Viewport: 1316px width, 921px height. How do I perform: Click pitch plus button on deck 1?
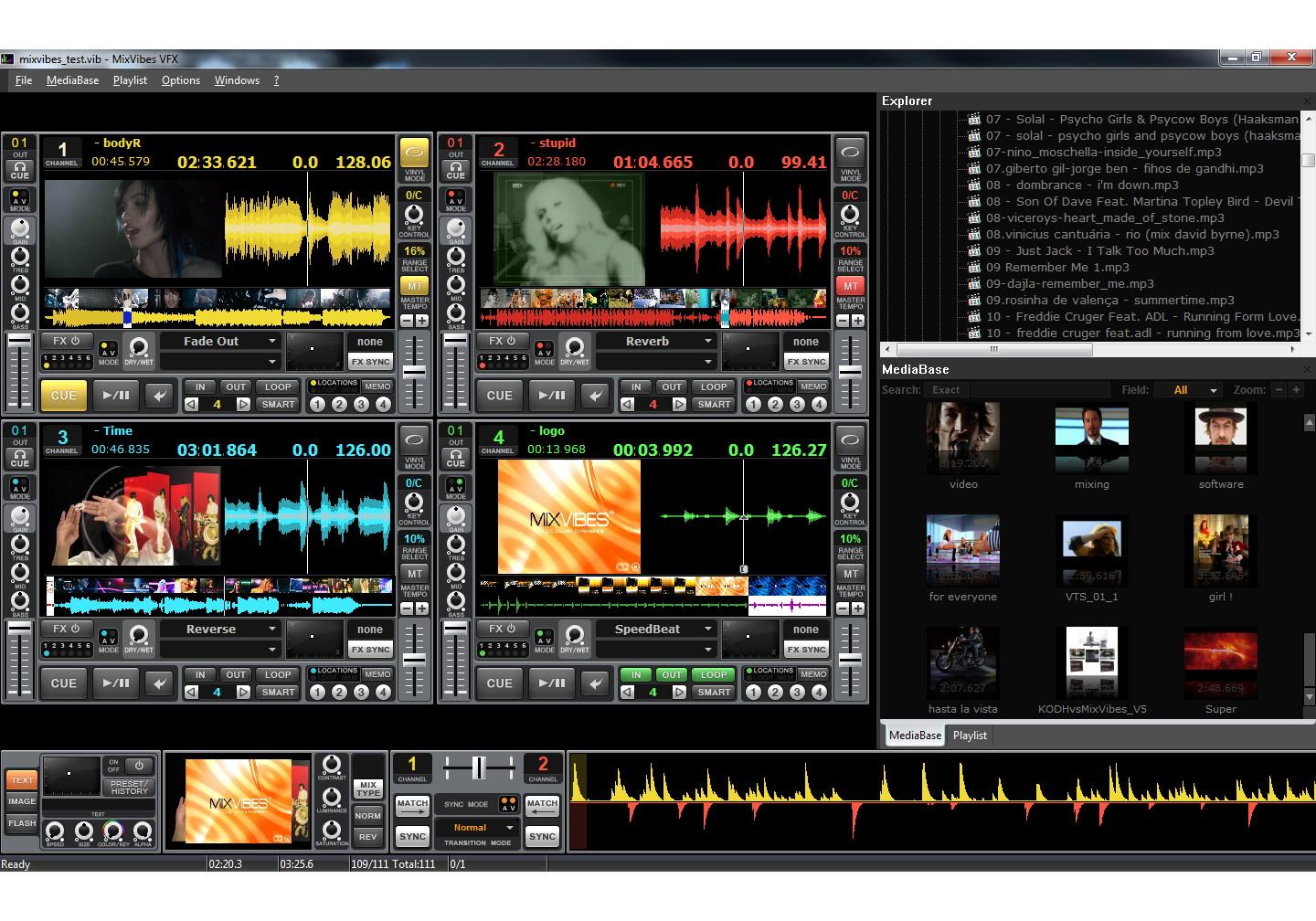tap(422, 321)
